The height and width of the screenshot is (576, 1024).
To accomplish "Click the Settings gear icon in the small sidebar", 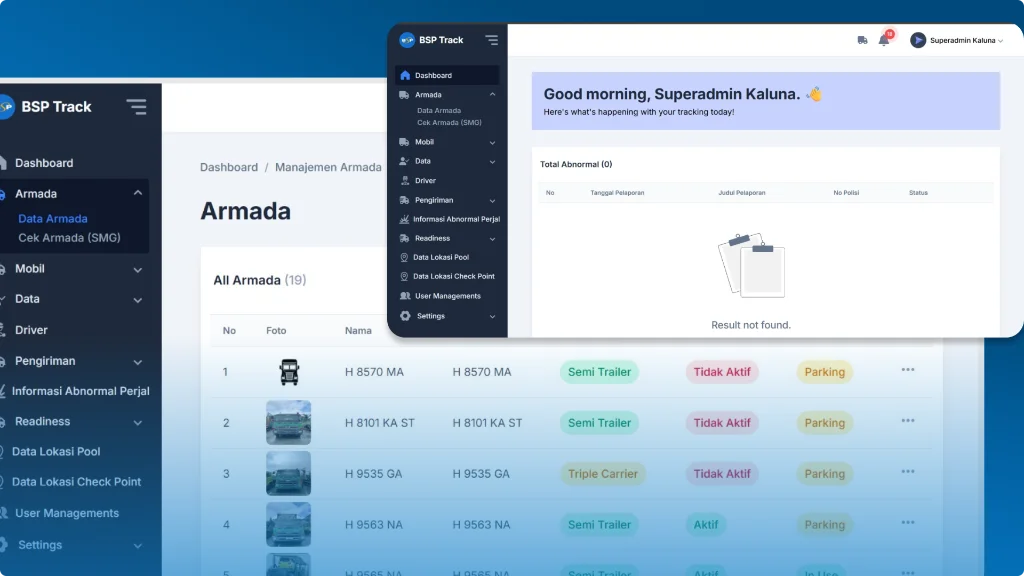I will tap(405, 316).
